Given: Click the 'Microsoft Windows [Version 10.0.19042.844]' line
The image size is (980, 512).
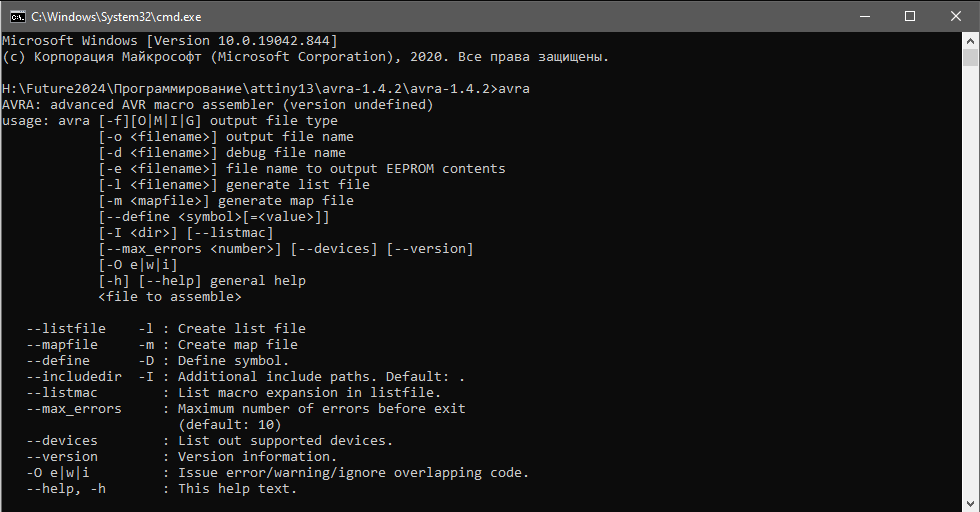Looking at the screenshot, I should tap(170, 41).
